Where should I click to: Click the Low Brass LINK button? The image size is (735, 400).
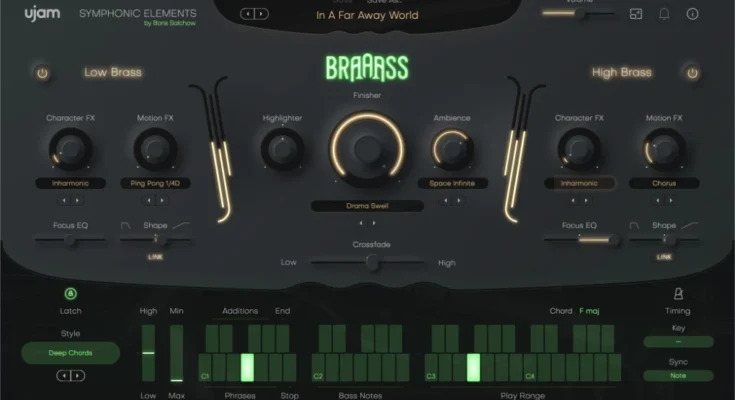154,257
